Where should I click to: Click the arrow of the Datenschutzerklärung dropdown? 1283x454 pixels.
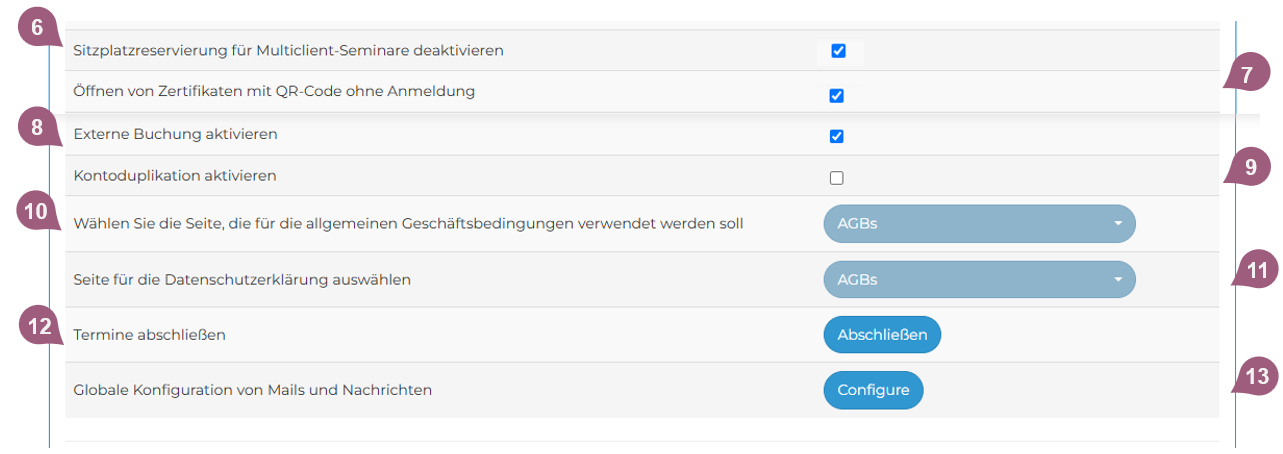click(x=1118, y=280)
